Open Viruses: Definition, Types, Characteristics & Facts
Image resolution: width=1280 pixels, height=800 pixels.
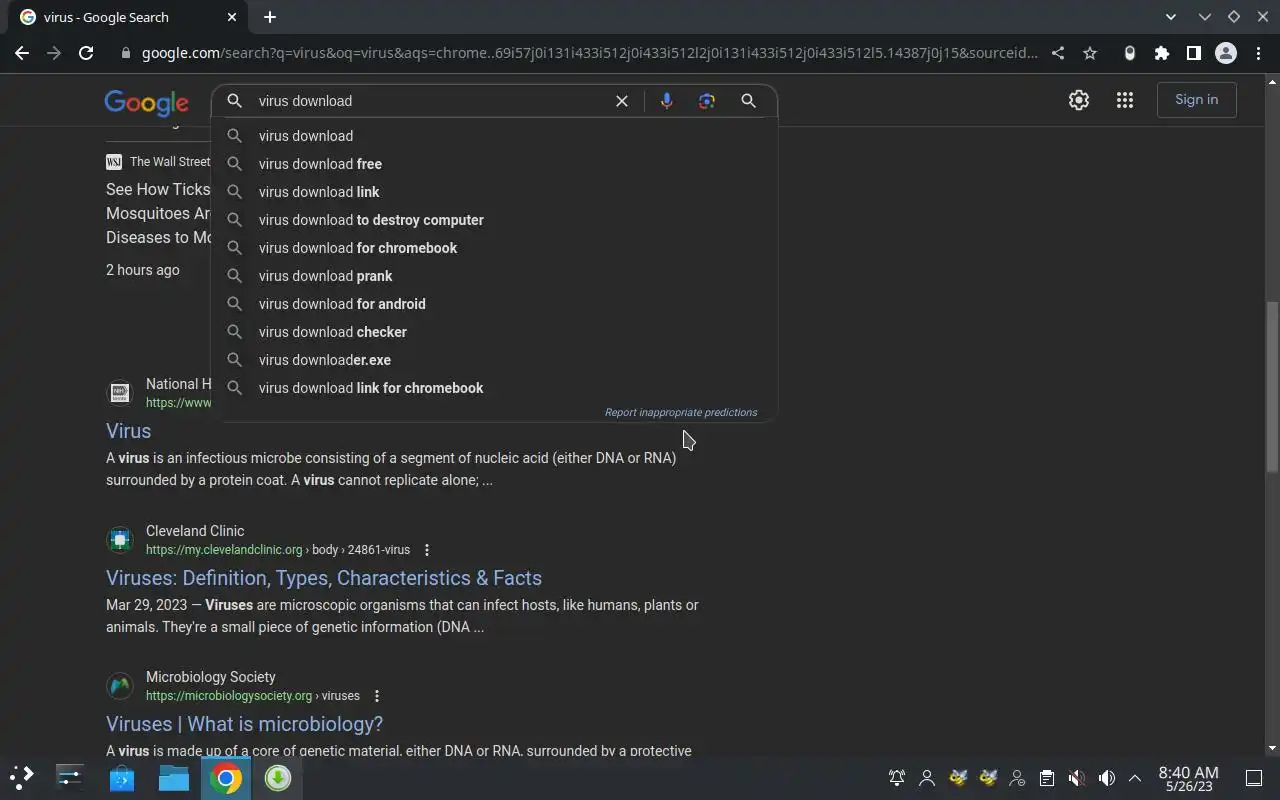click(x=324, y=578)
